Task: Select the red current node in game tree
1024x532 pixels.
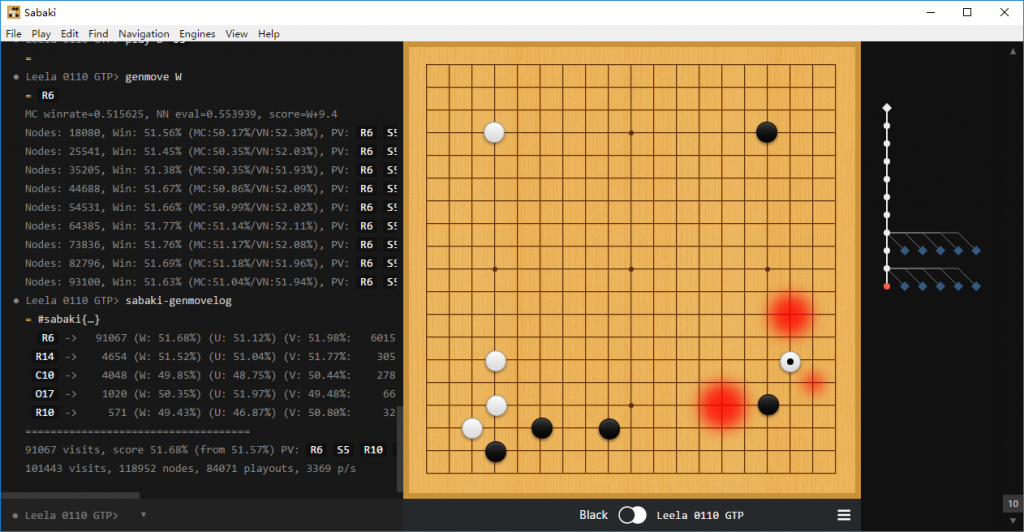Action: 886,286
